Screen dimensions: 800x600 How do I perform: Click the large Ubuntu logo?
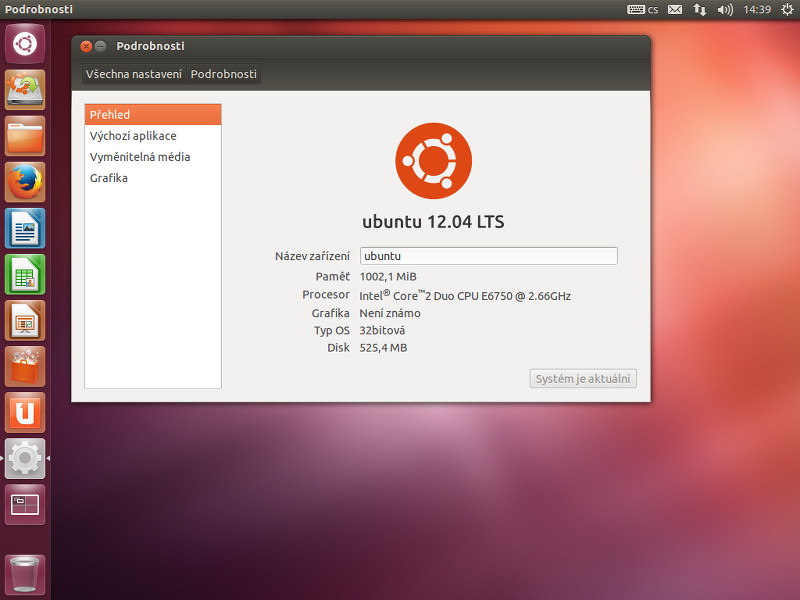click(433, 161)
